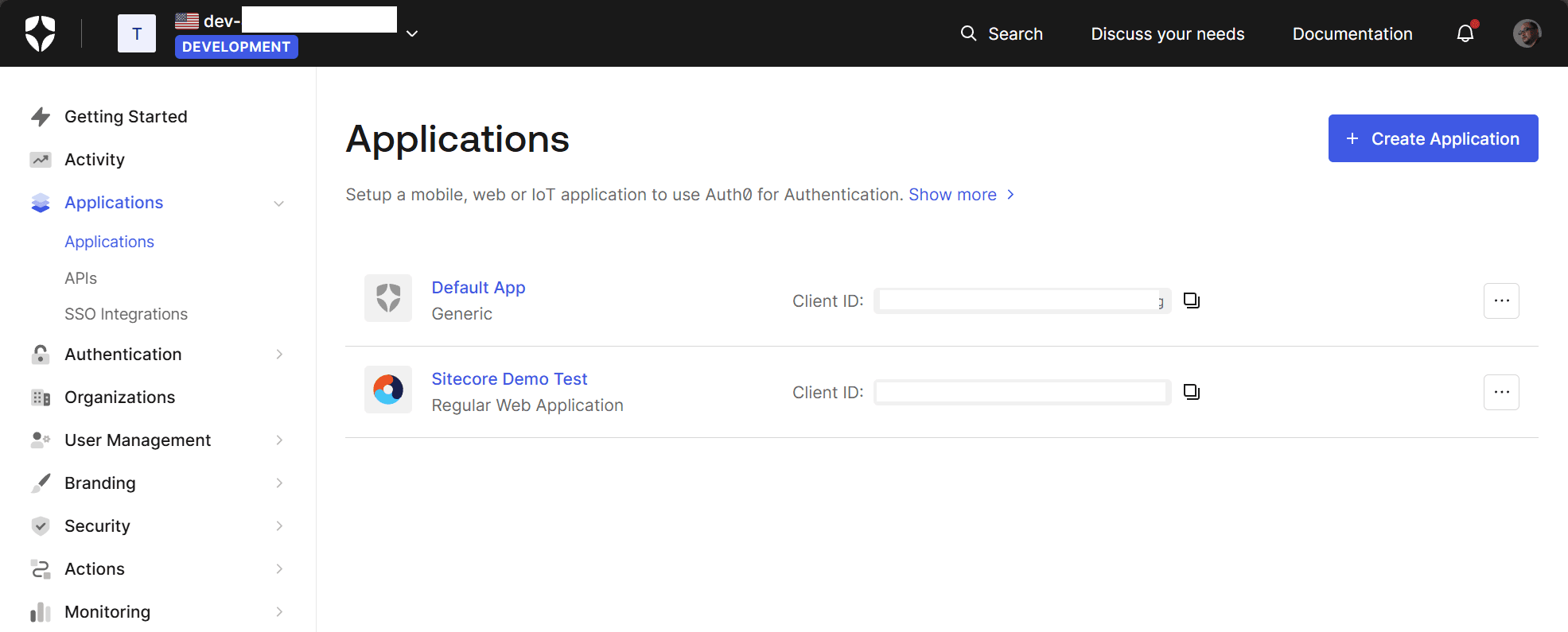Click the Default App shield icon
1568x632 pixels.
click(388, 298)
